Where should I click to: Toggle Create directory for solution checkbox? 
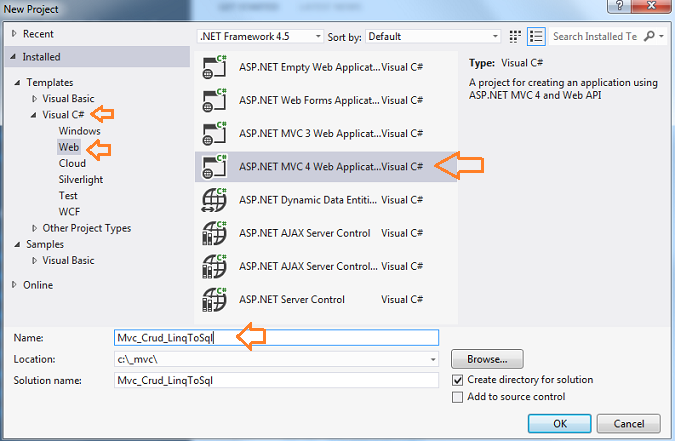coord(457,380)
